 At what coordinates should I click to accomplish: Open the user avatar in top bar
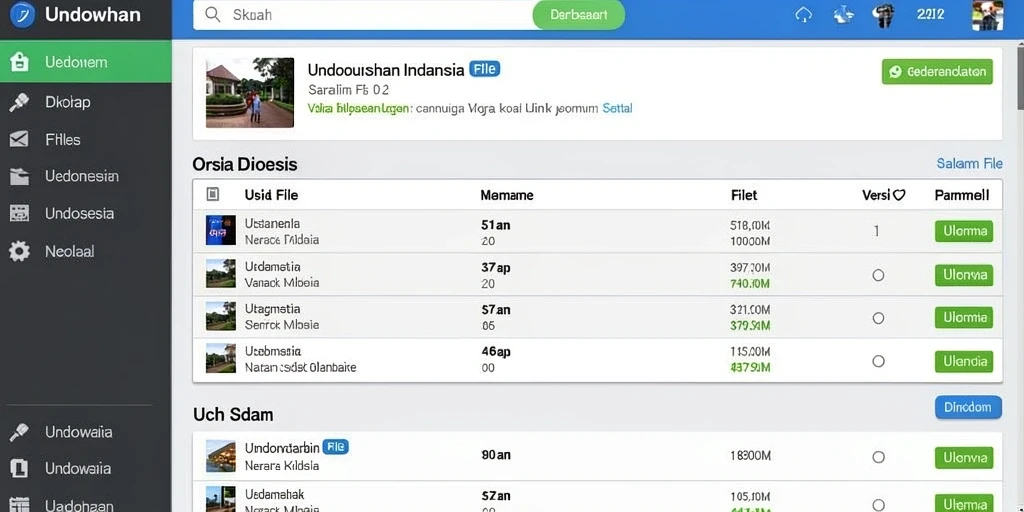click(987, 14)
